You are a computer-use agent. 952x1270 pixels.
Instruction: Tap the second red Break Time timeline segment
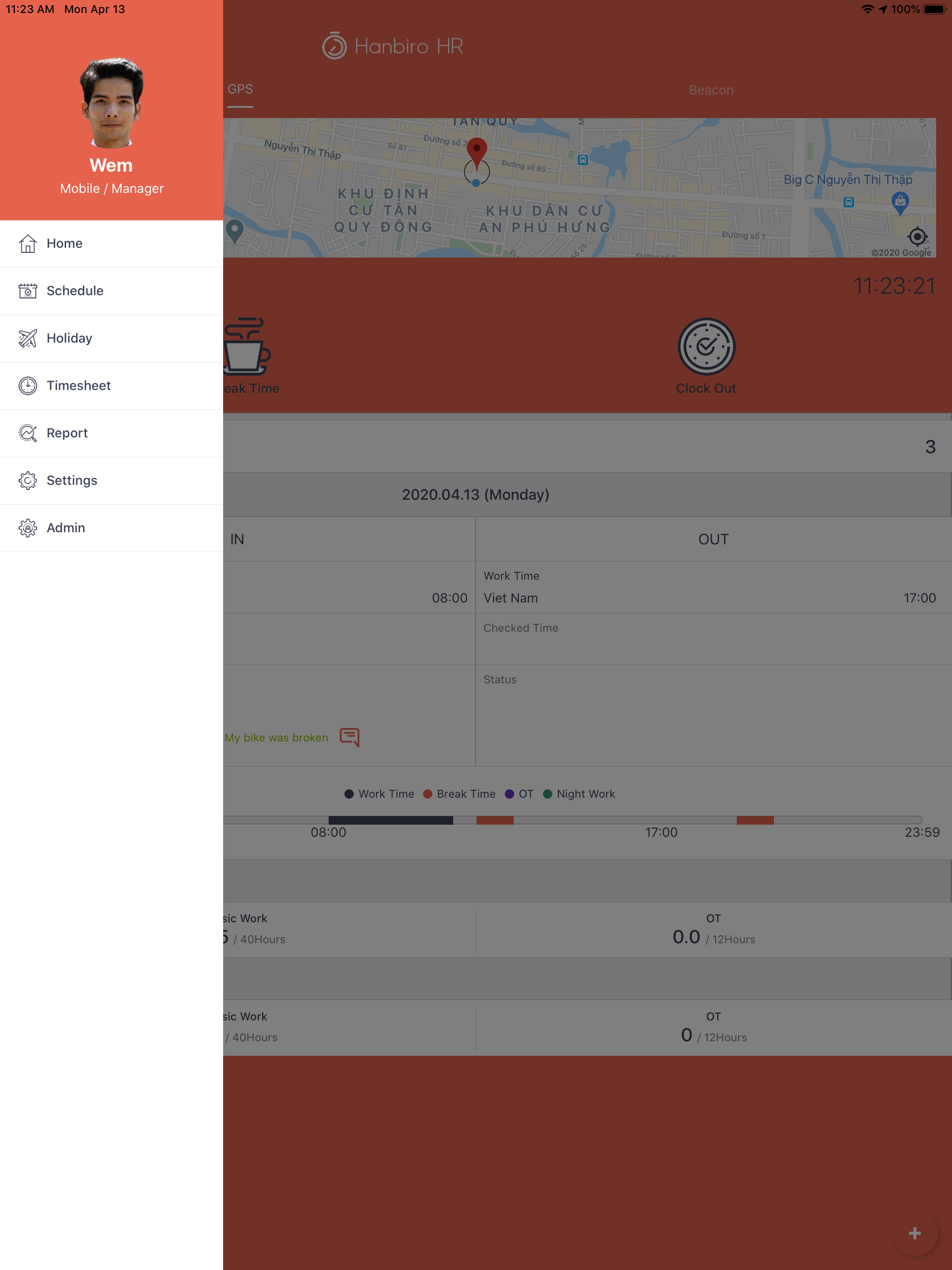point(755,820)
